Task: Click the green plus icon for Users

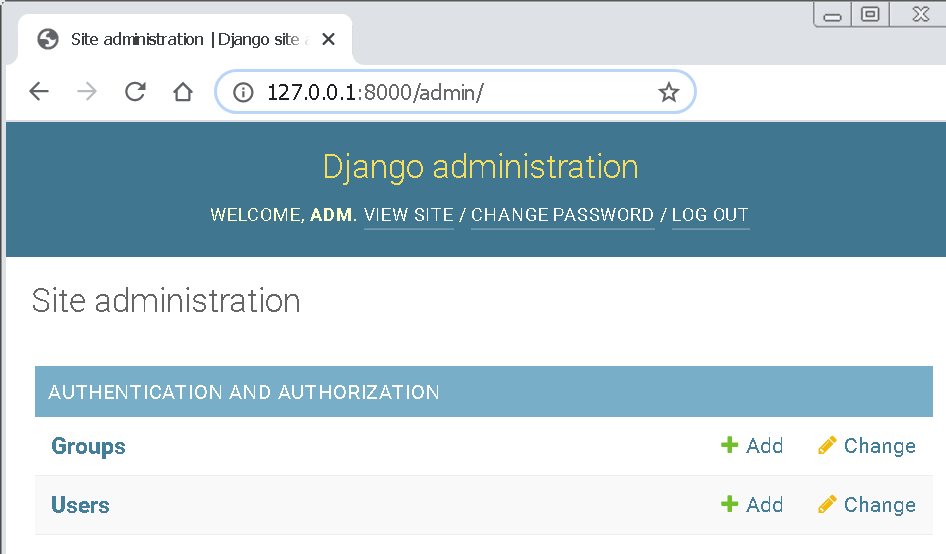Action: (x=729, y=504)
